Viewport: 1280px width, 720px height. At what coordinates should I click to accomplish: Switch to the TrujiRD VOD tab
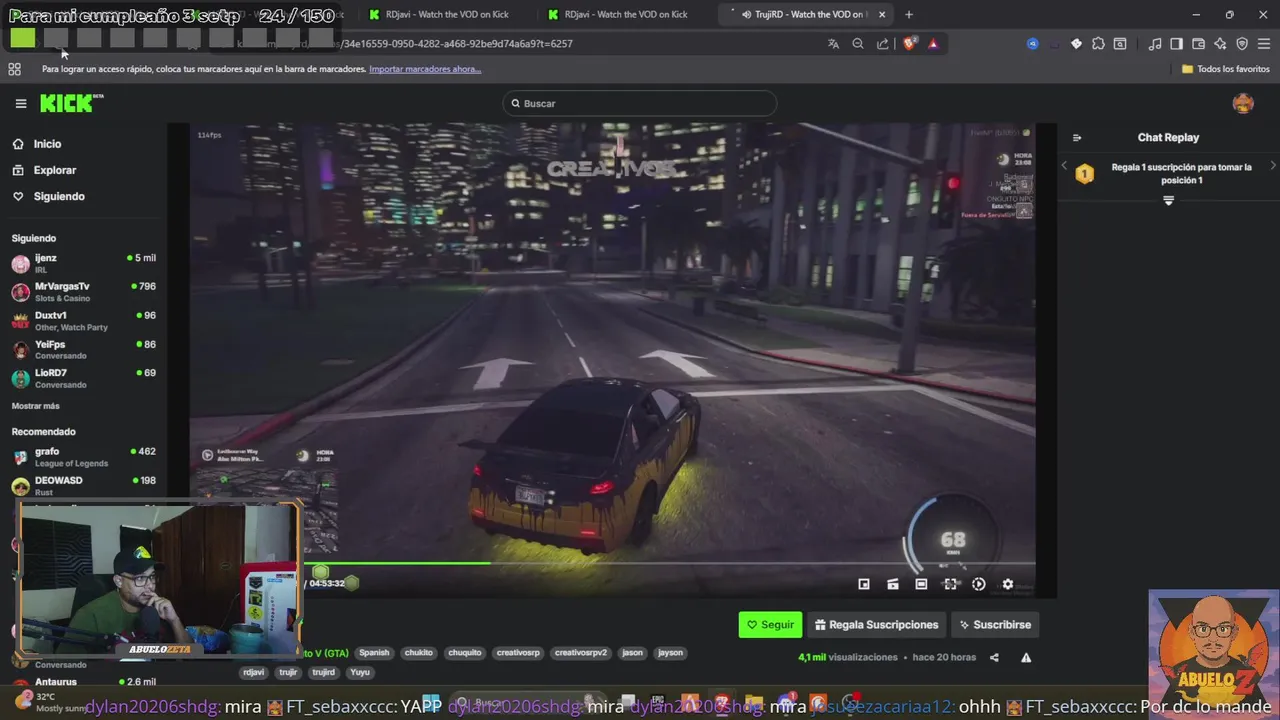click(806, 14)
